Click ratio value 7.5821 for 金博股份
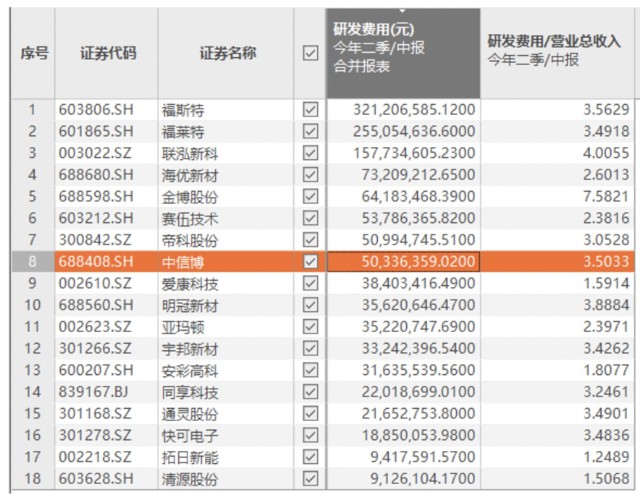Image resolution: width=640 pixels, height=495 pixels. [x=608, y=197]
